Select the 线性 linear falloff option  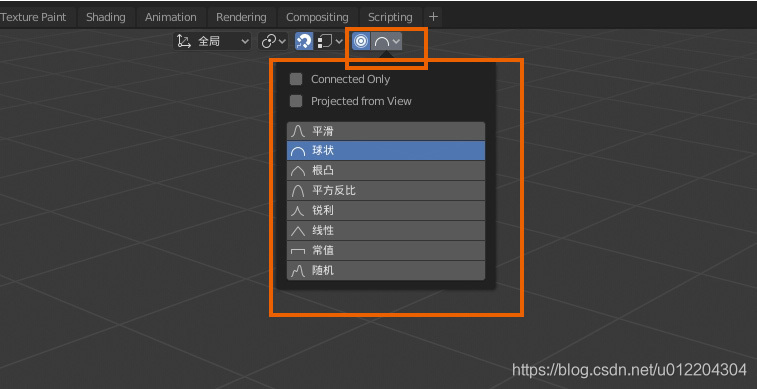tap(386, 231)
